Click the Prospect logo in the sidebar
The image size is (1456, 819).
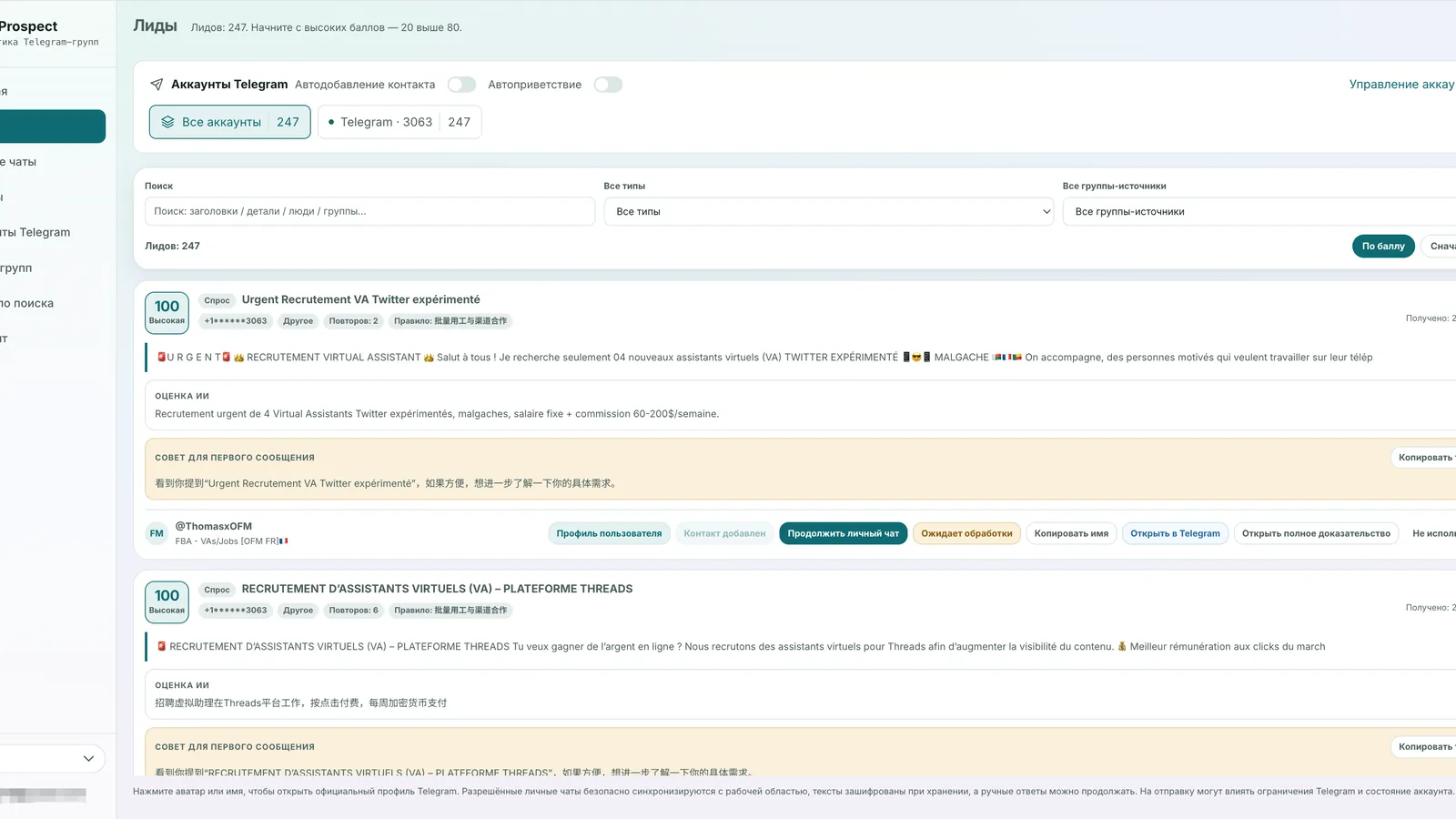click(x=29, y=26)
